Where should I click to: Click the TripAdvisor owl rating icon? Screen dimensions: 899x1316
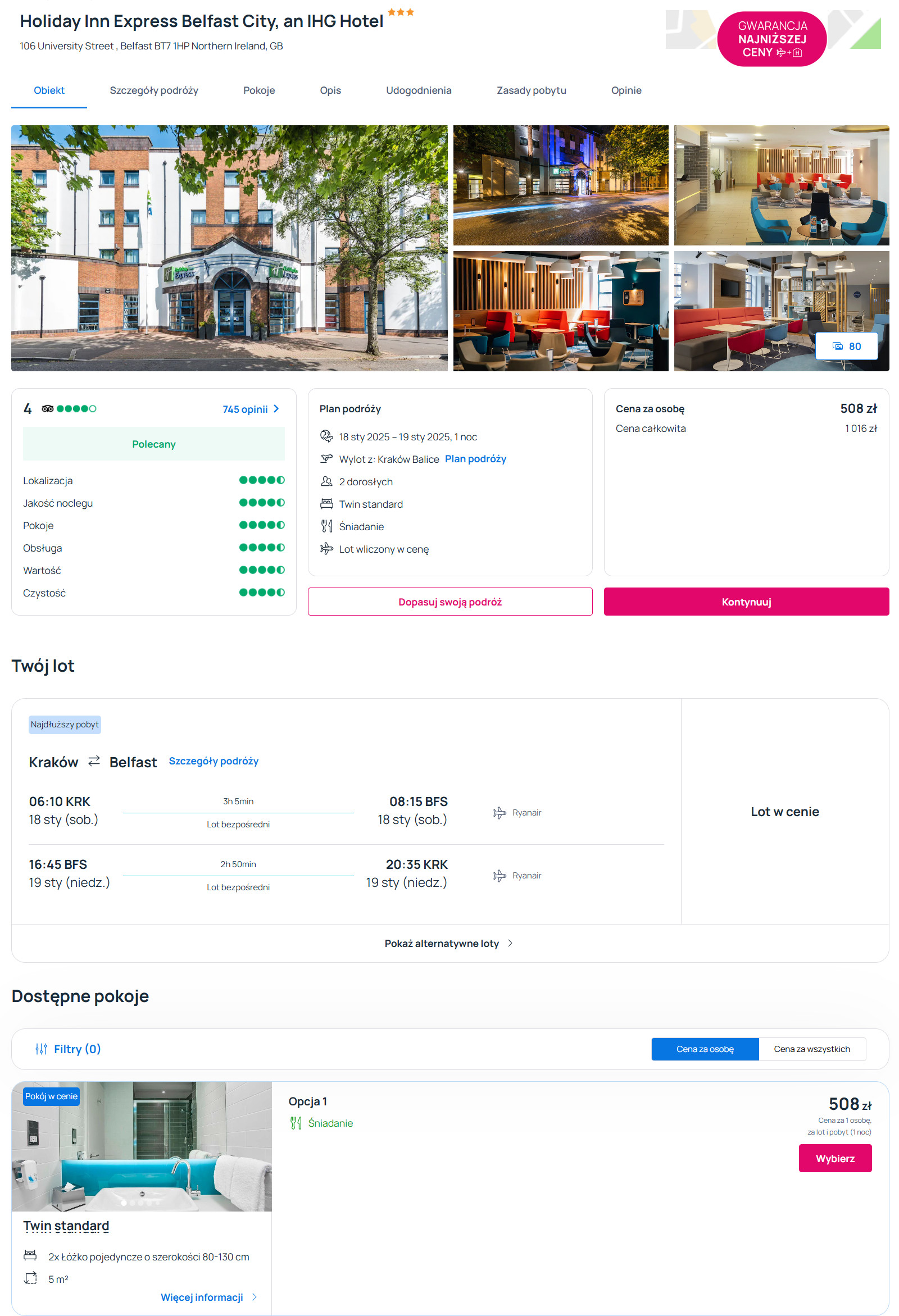pos(48,408)
